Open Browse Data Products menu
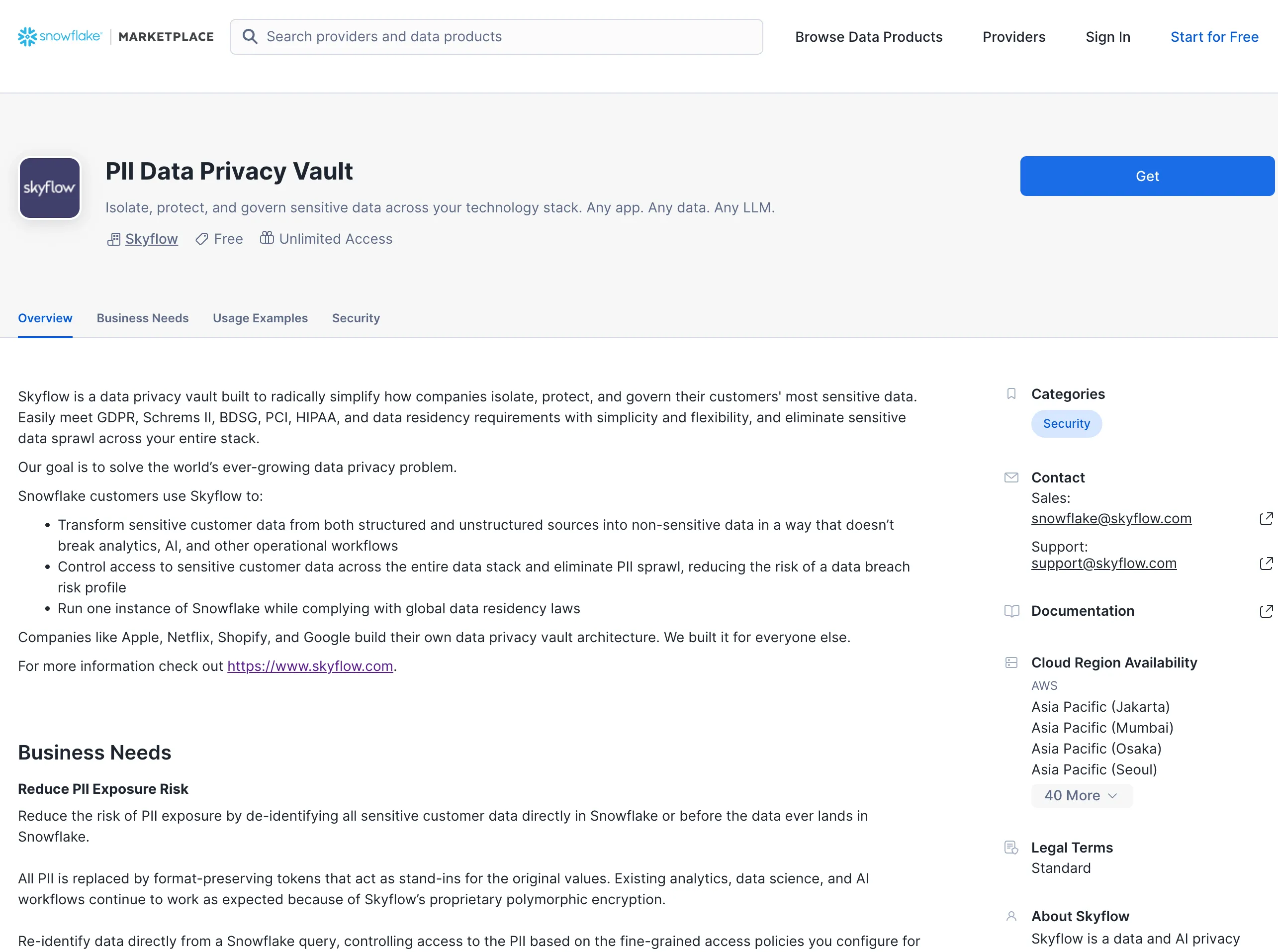Viewport: 1278px width, 952px height. pyautogui.click(x=868, y=37)
